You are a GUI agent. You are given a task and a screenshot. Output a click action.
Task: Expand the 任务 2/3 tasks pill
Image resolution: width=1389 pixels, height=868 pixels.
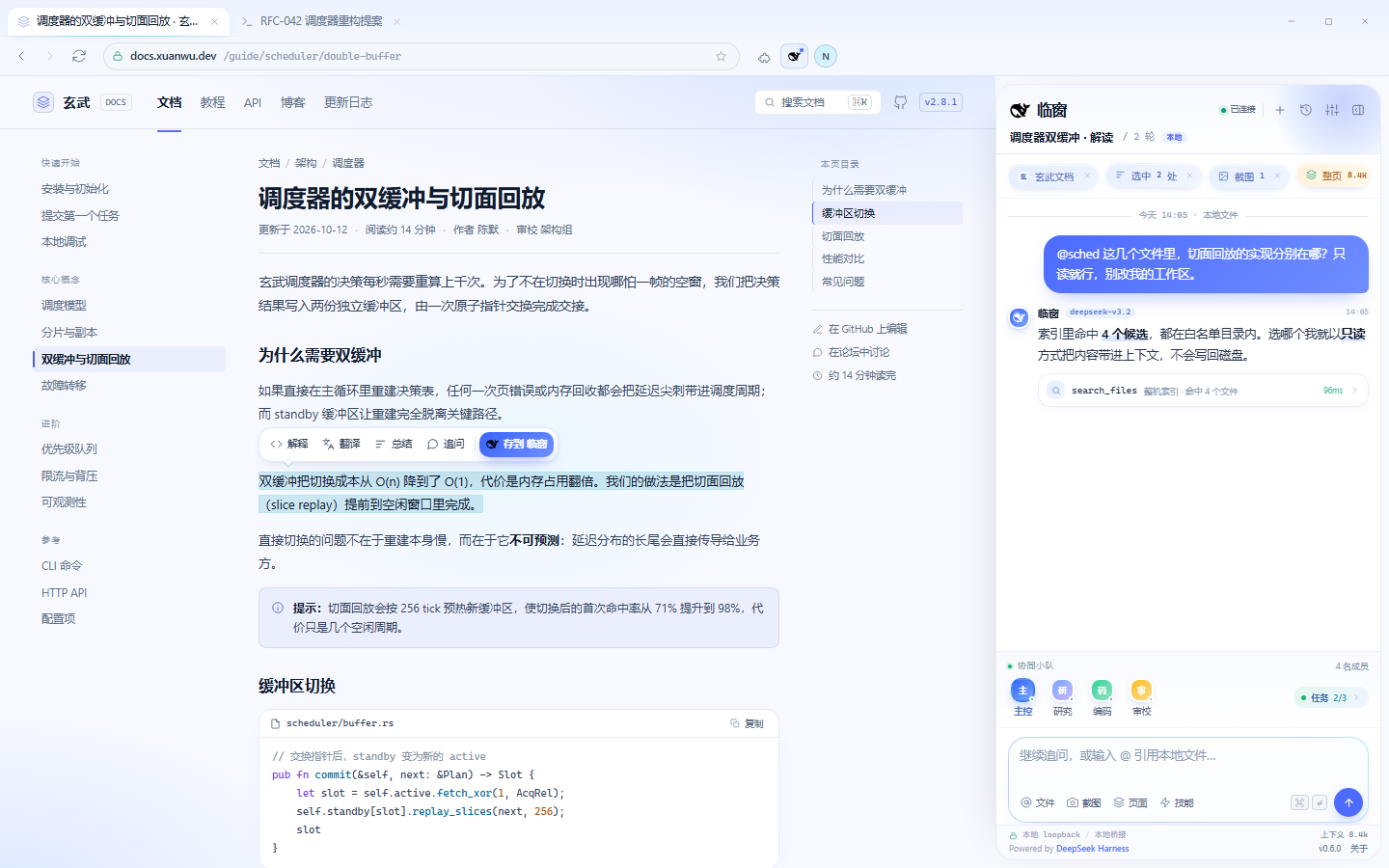[1330, 697]
